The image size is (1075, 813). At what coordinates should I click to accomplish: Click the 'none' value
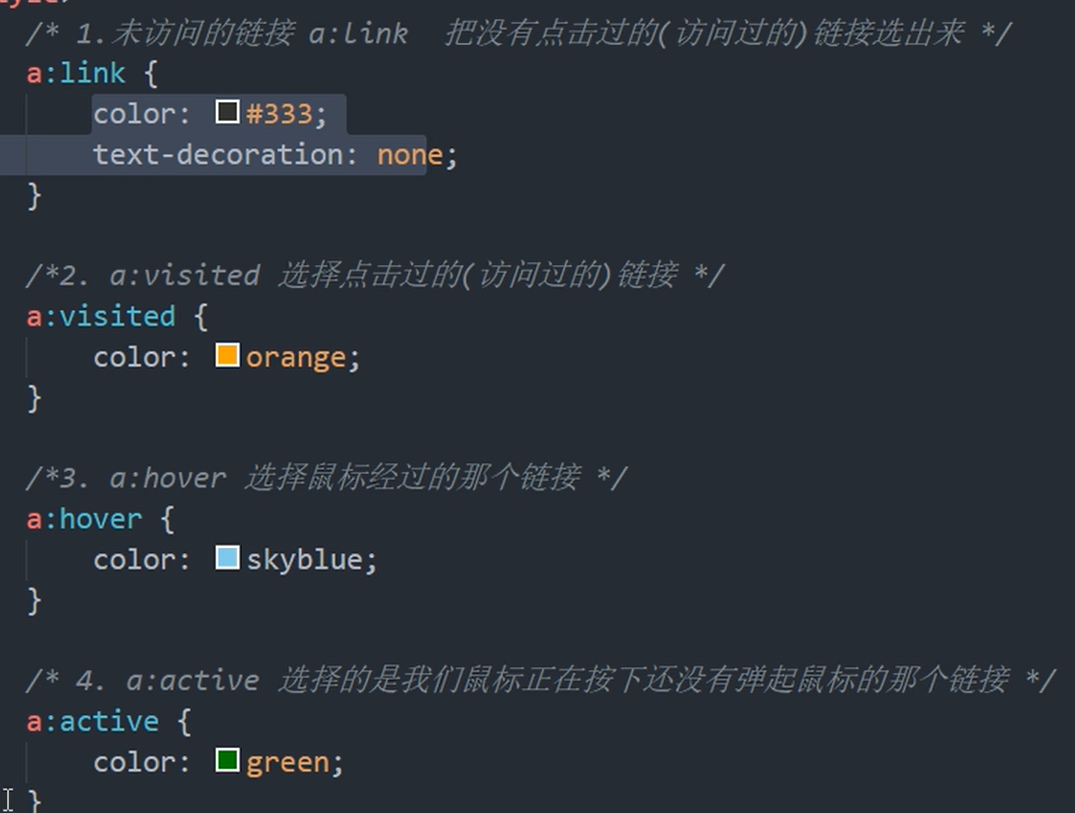[x=410, y=155]
